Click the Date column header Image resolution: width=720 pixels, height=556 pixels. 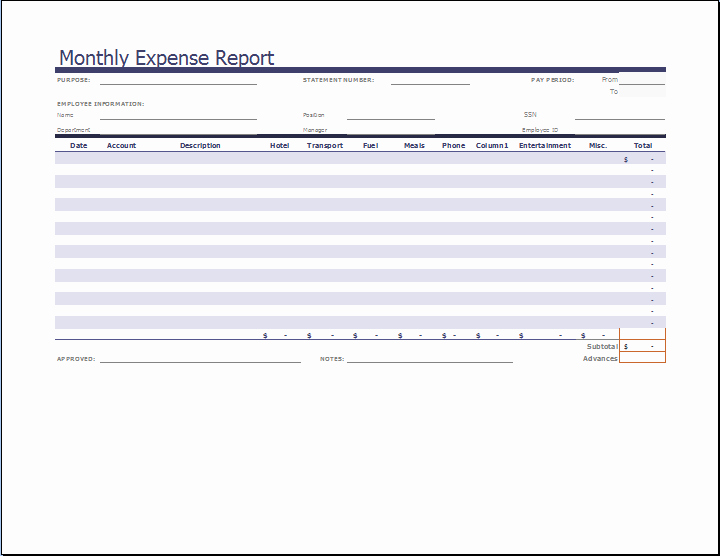click(79, 146)
